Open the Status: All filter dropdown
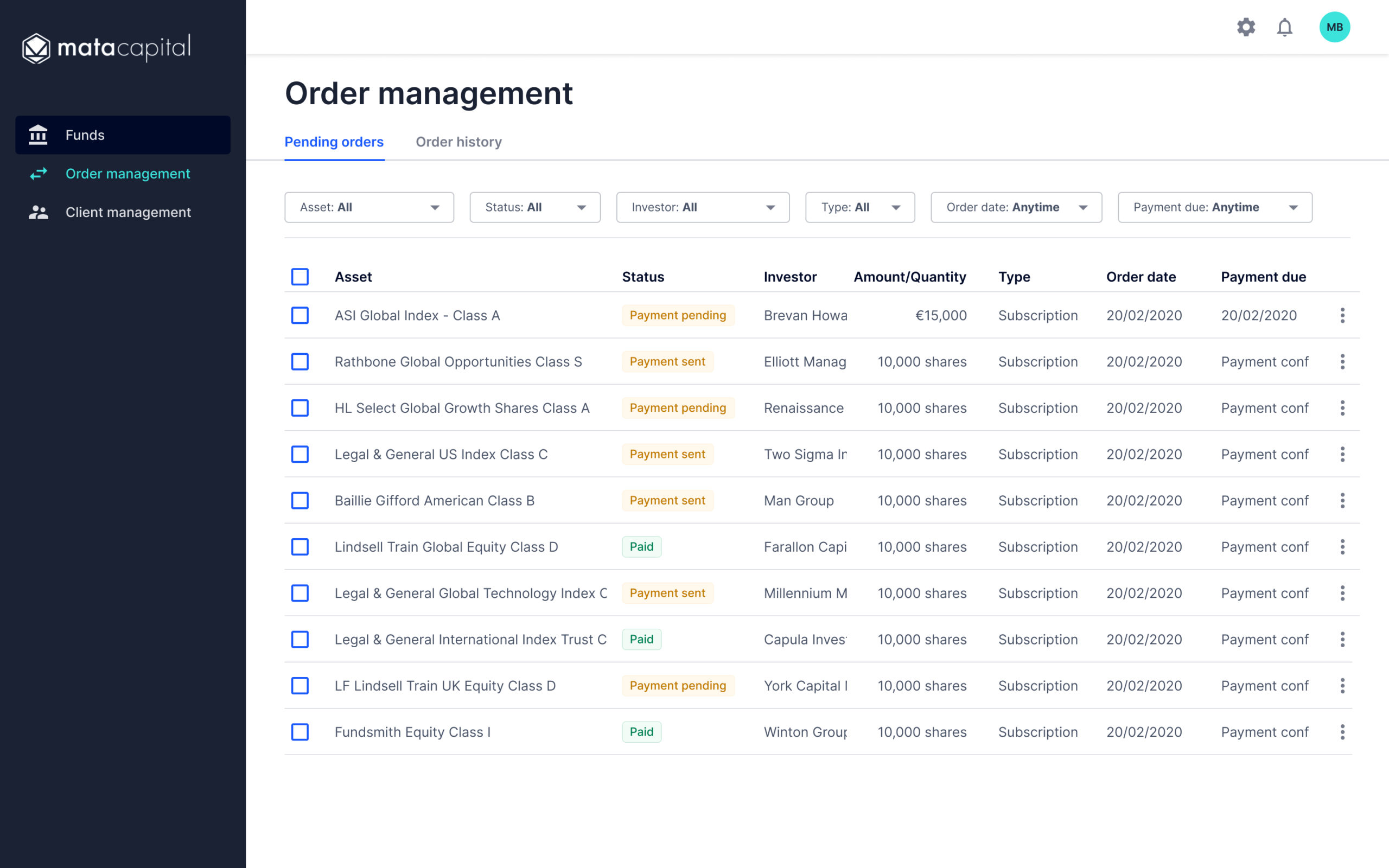Viewport: 1389px width, 868px height. 534,207
